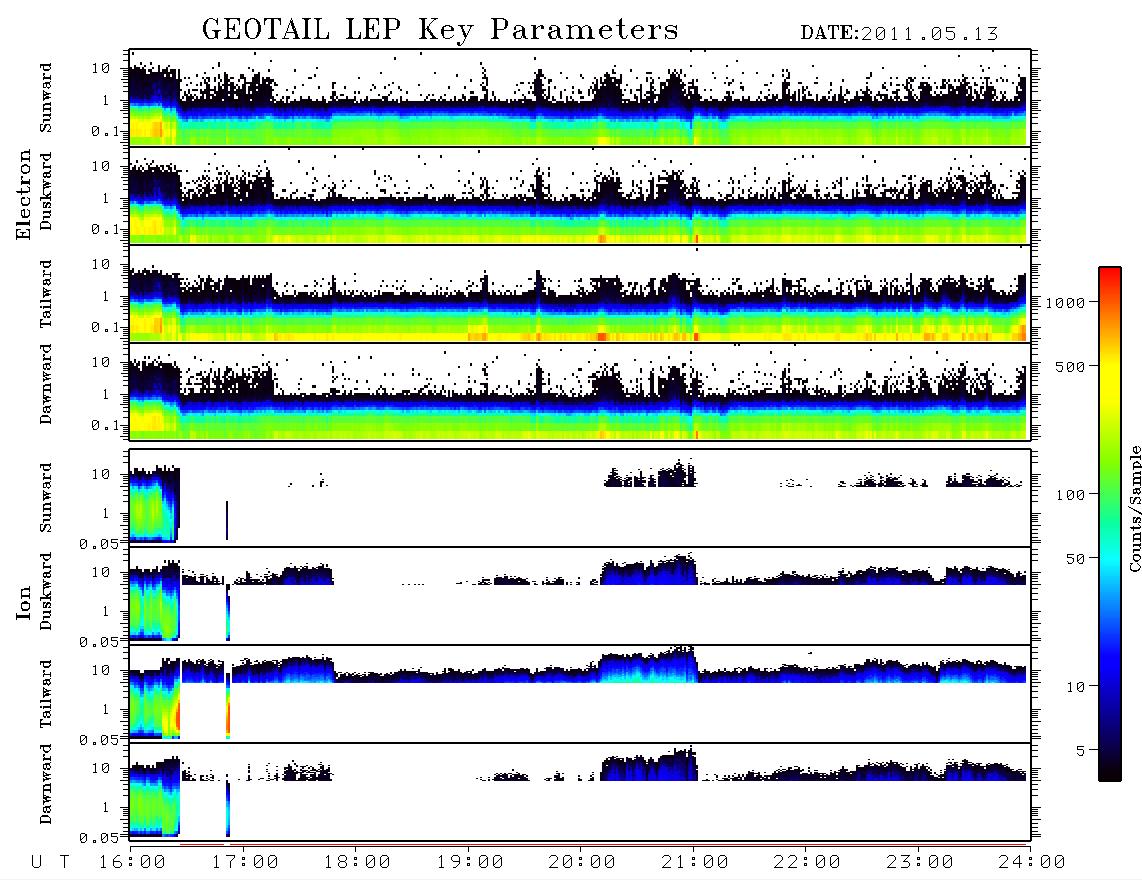
Task: Click the colorbar '100' tick label
Action: 1071,495
